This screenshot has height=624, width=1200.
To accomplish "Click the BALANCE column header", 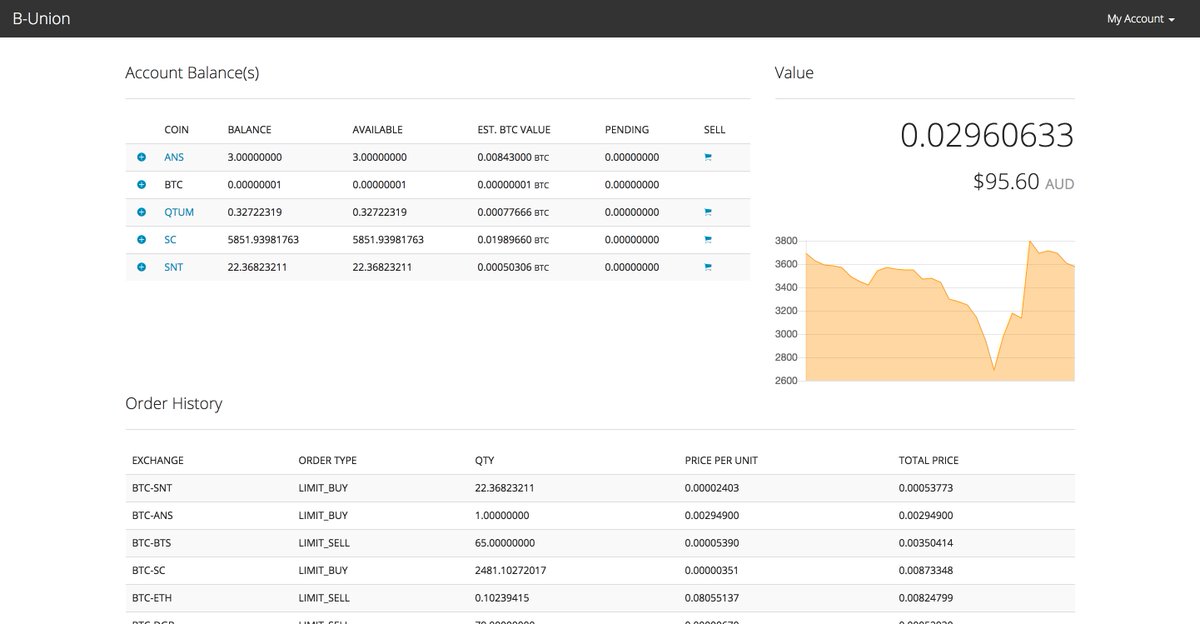I will pos(249,130).
